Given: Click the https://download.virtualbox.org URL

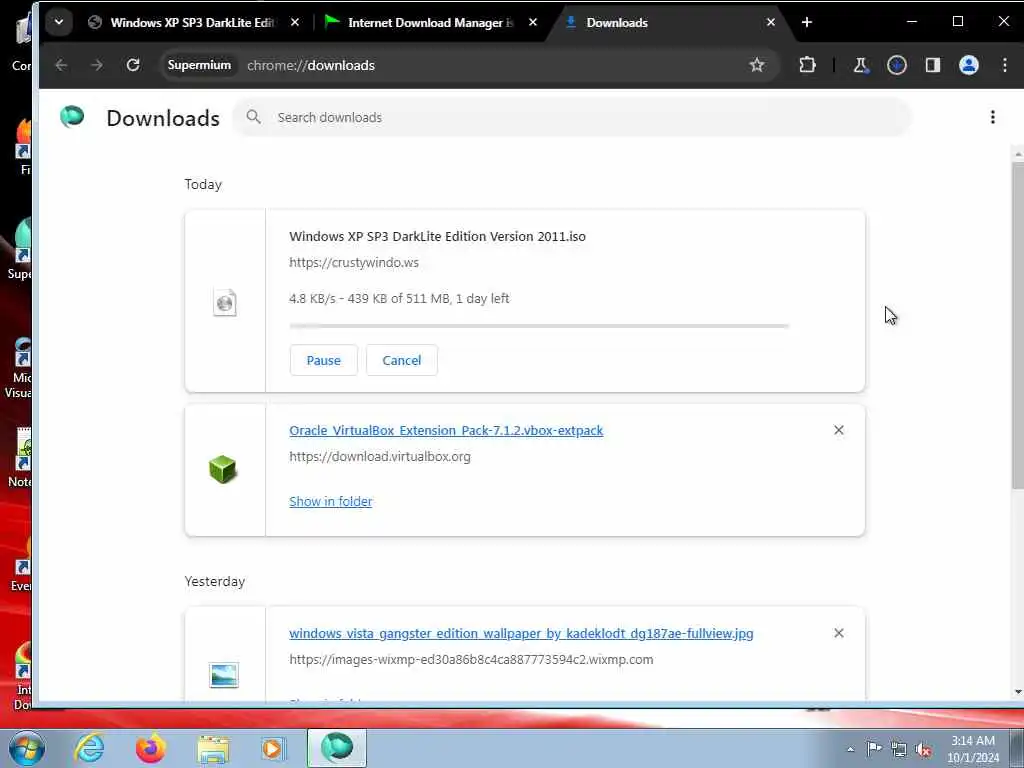Looking at the screenshot, I should [380, 456].
